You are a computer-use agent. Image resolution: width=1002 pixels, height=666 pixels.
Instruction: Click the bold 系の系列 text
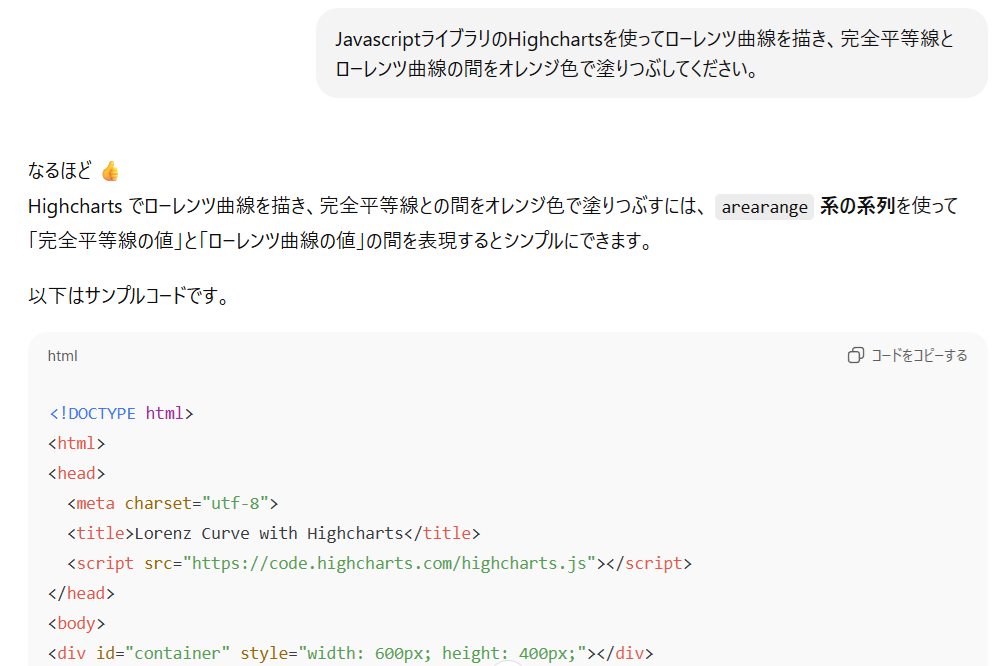click(857, 207)
